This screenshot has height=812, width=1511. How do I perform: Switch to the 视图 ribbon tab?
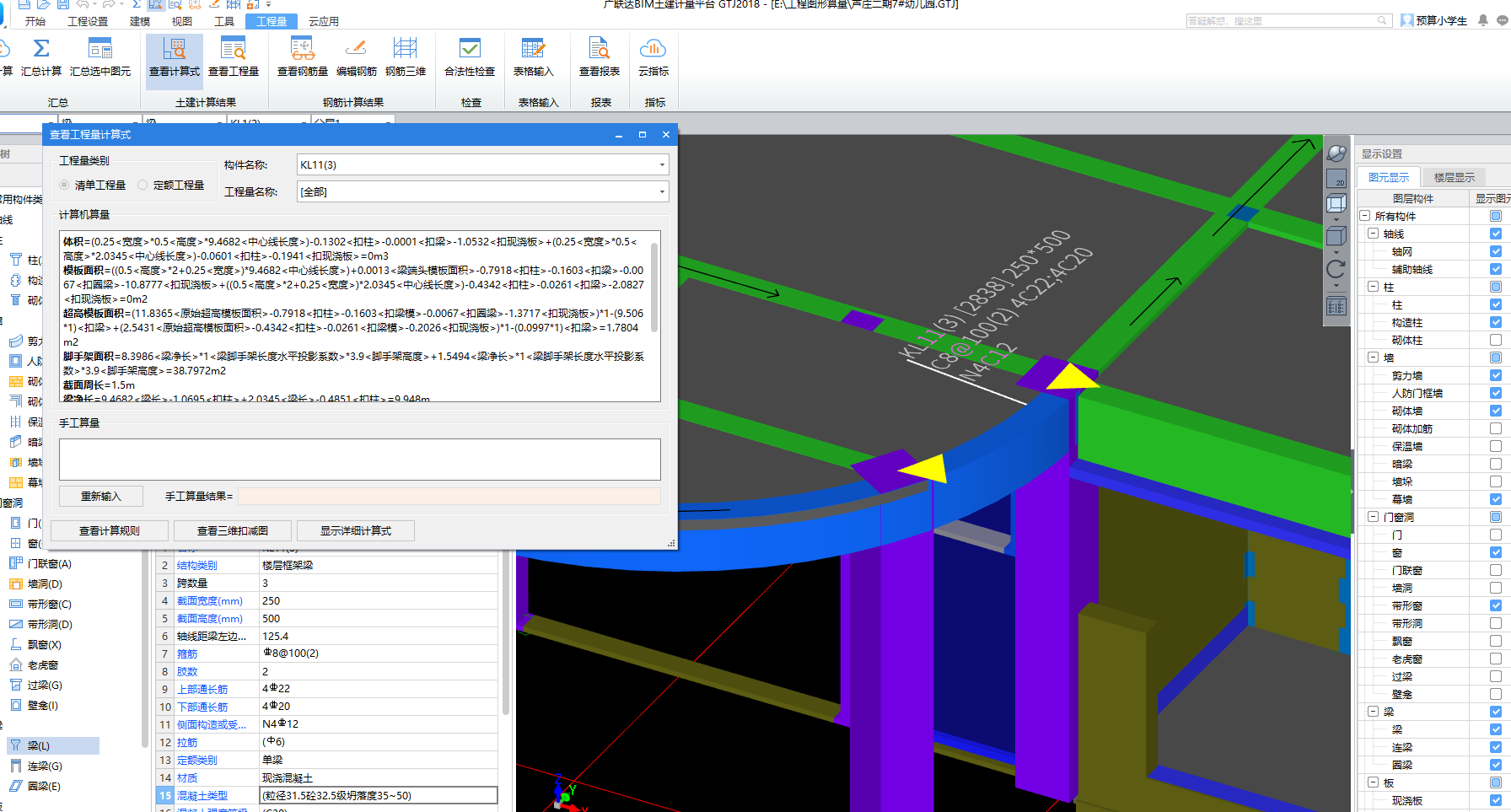click(x=182, y=21)
